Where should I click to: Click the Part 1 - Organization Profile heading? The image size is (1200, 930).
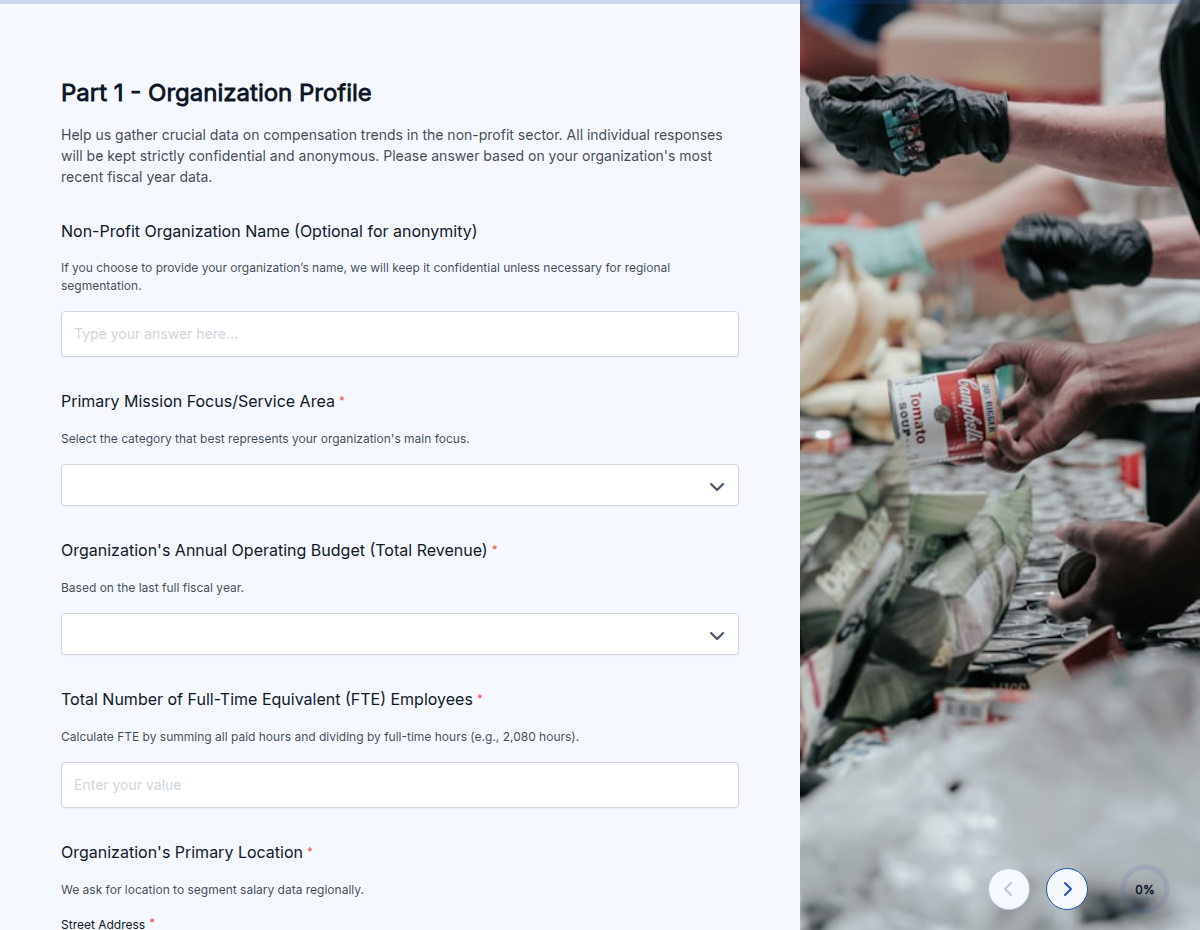click(216, 93)
